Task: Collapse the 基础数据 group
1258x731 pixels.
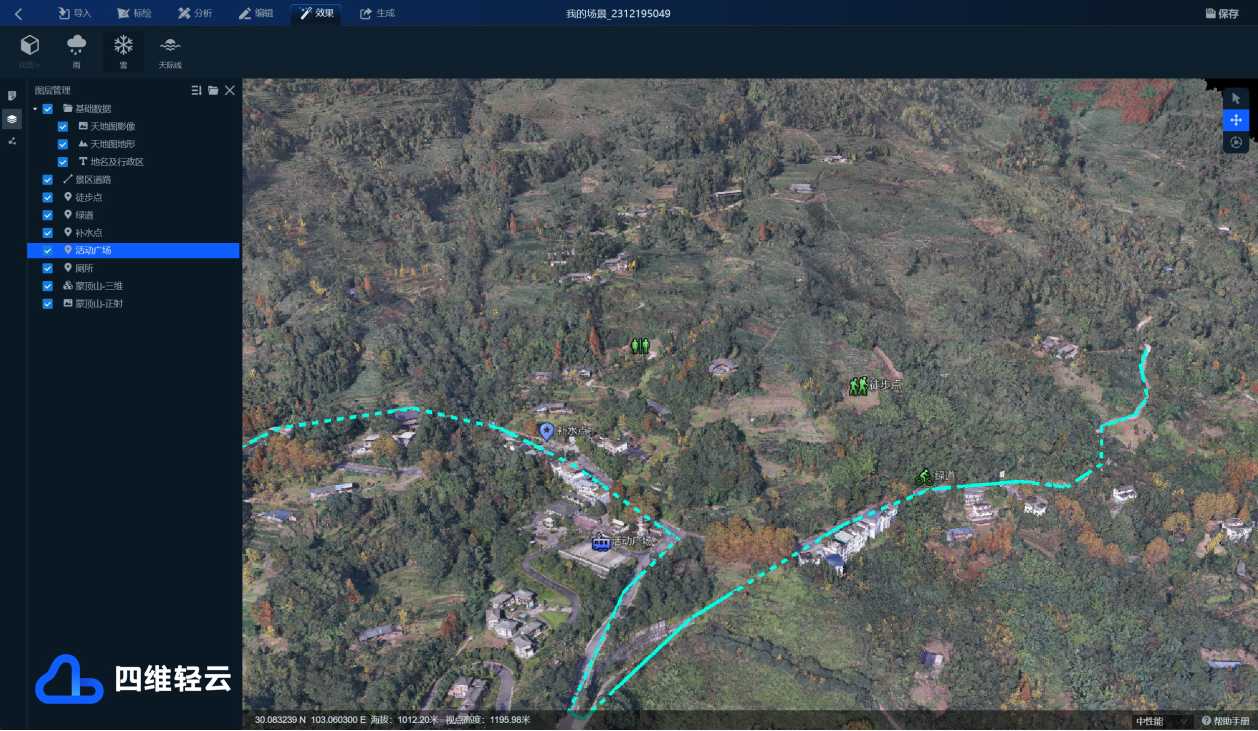Action: tap(35, 108)
